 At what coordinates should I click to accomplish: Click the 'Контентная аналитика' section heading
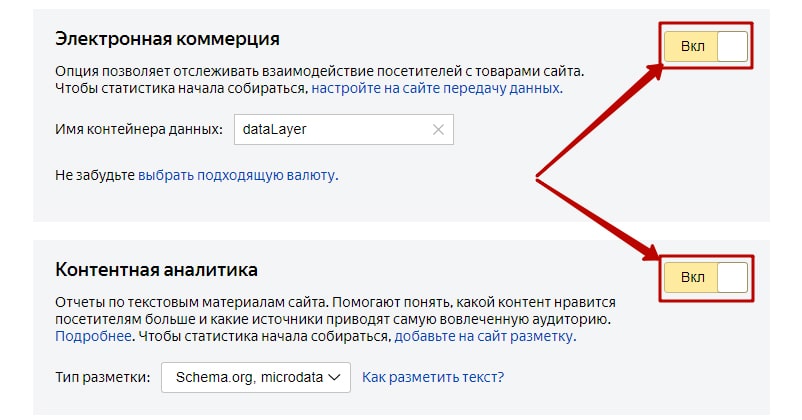pos(156,269)
